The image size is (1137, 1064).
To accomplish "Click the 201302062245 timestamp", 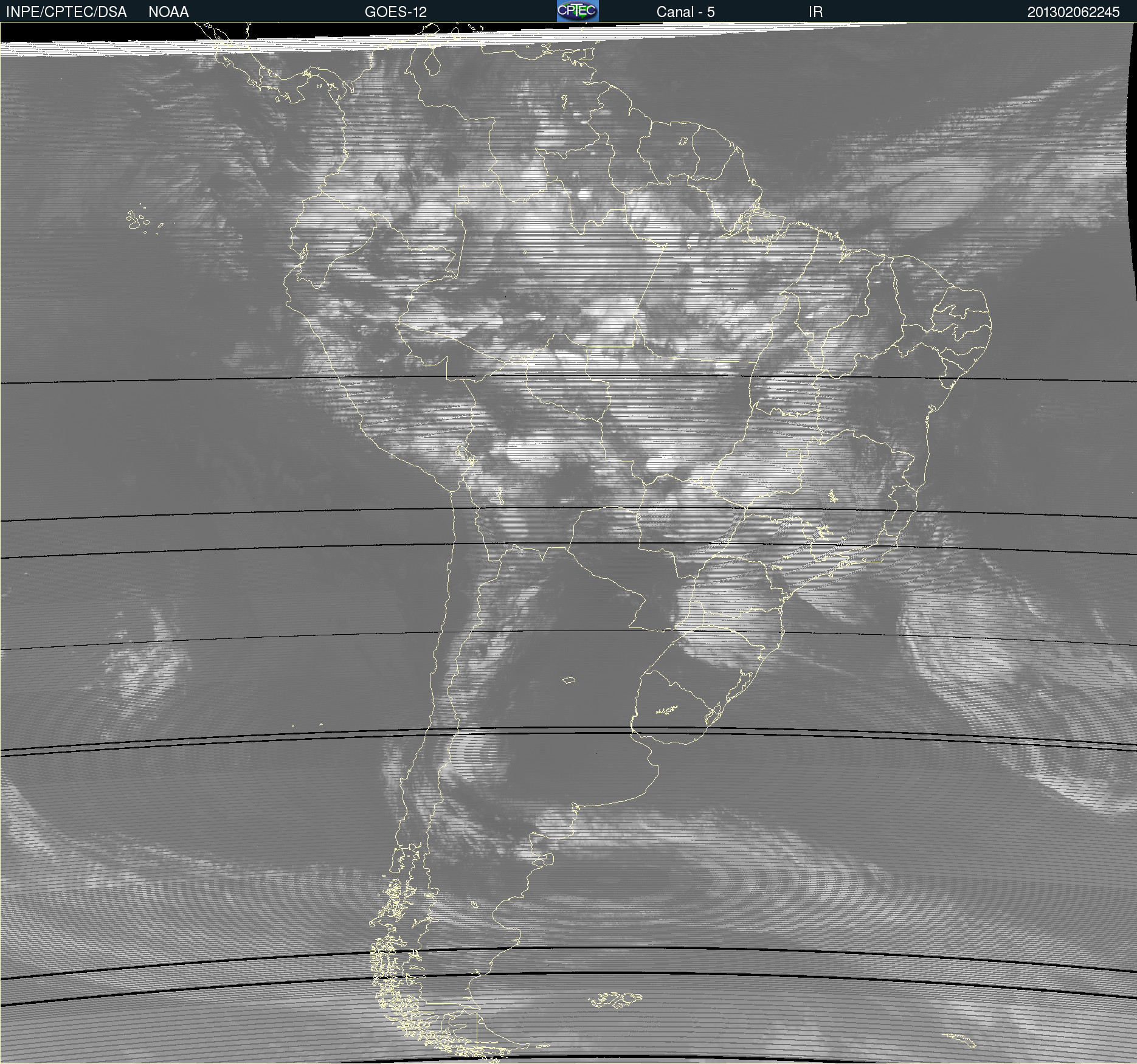I will (1073, 12).
